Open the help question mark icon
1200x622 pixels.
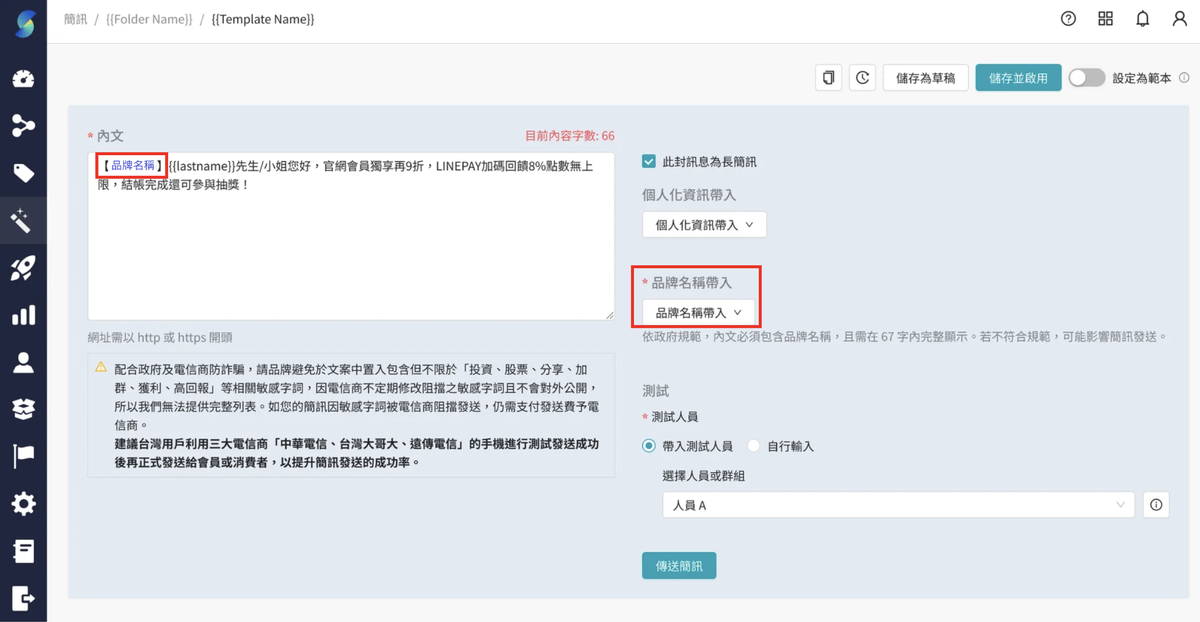(1068, 19)
